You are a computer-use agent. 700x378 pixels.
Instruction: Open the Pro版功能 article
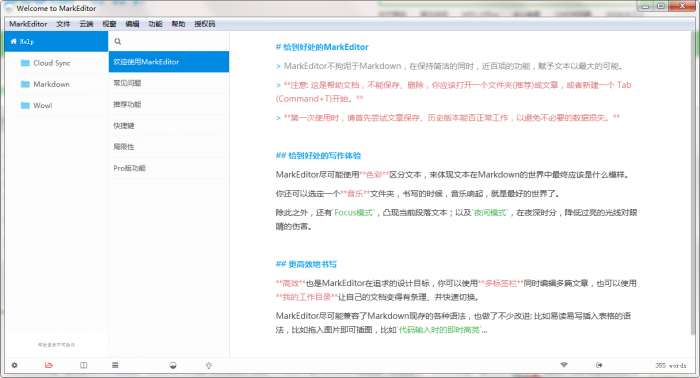click(x=169, y=168)
